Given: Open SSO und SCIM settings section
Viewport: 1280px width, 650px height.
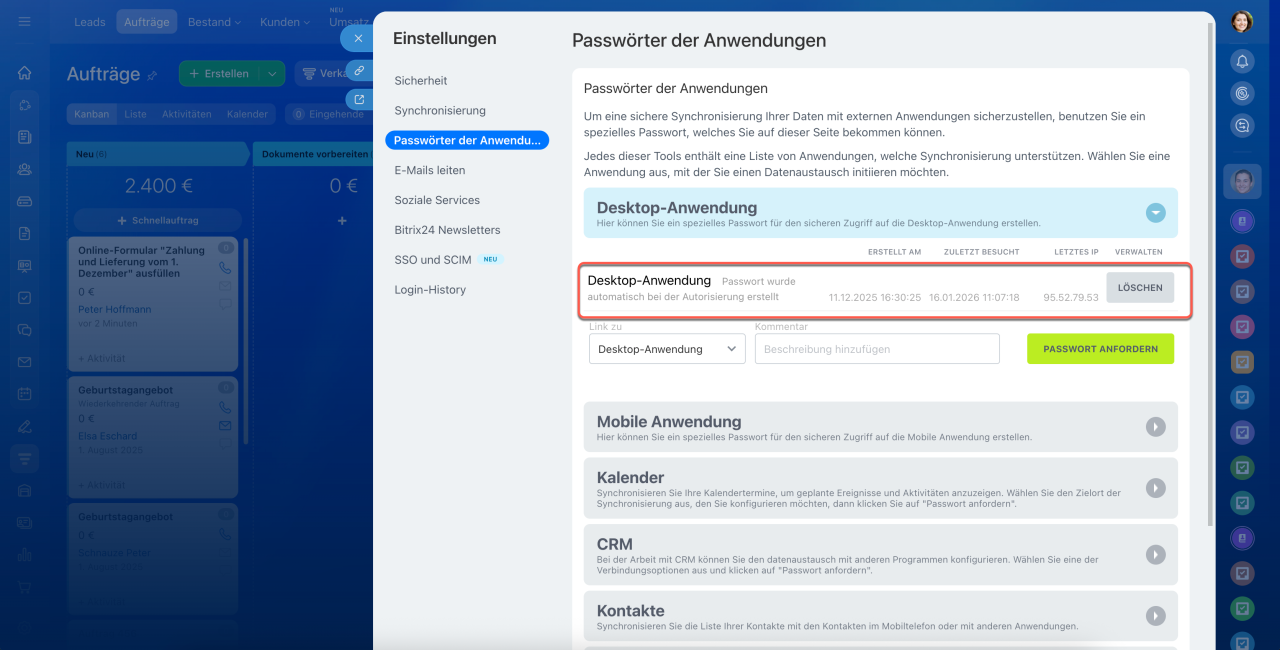Looking at the screenshot, I should coord(432,259).
